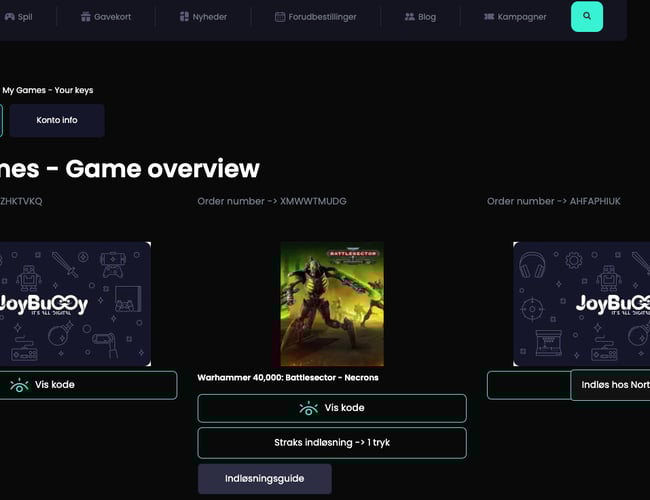This screenshot has width=650, height=500.
Task: Reveal code with center Vis kode button
Action: coord(332,408)
